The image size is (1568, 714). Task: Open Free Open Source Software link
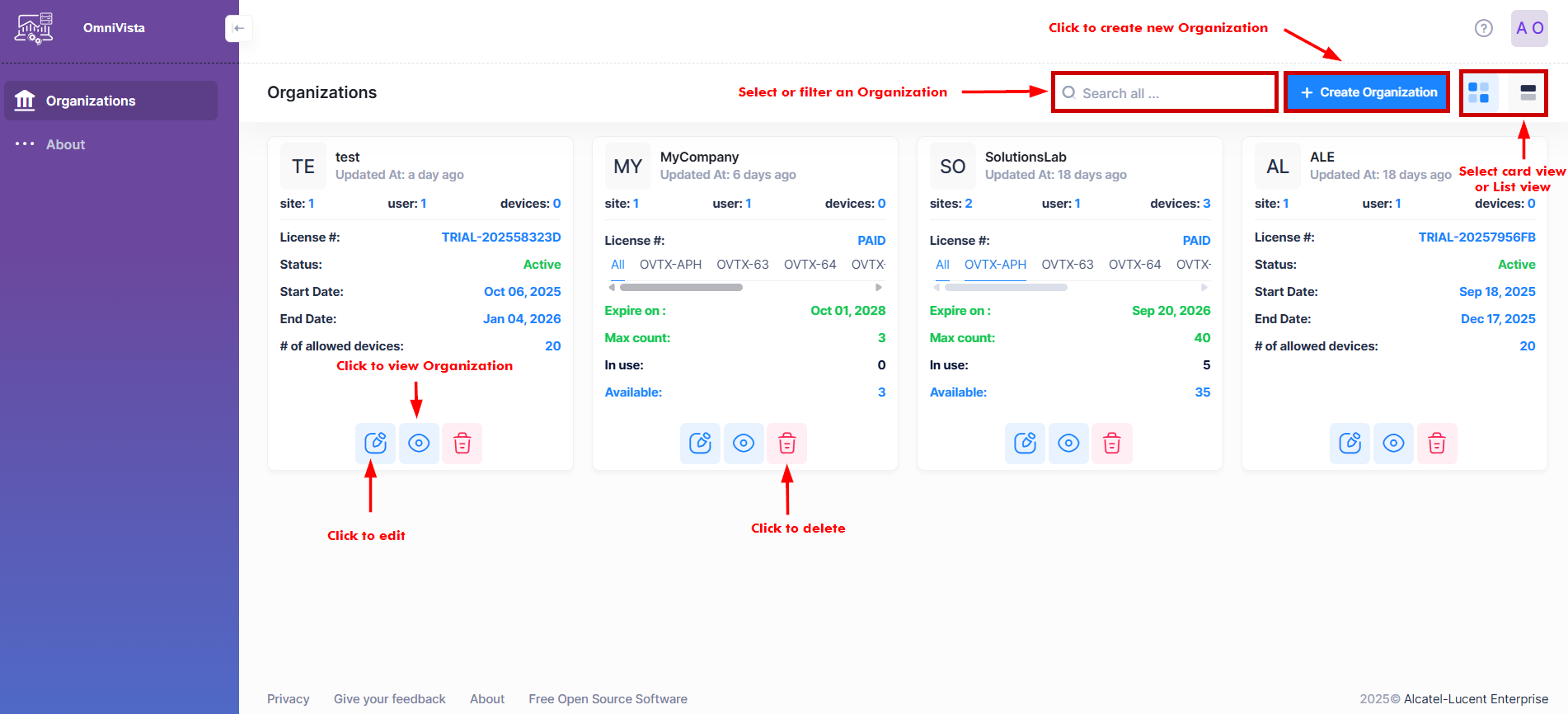(x=608, y=698)
